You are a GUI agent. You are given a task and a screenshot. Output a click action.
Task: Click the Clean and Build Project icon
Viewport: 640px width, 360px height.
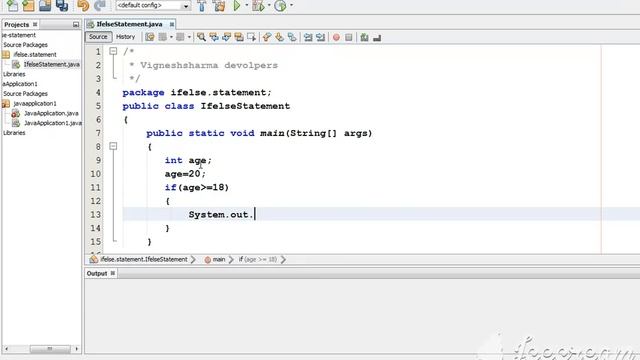(219, 5)
